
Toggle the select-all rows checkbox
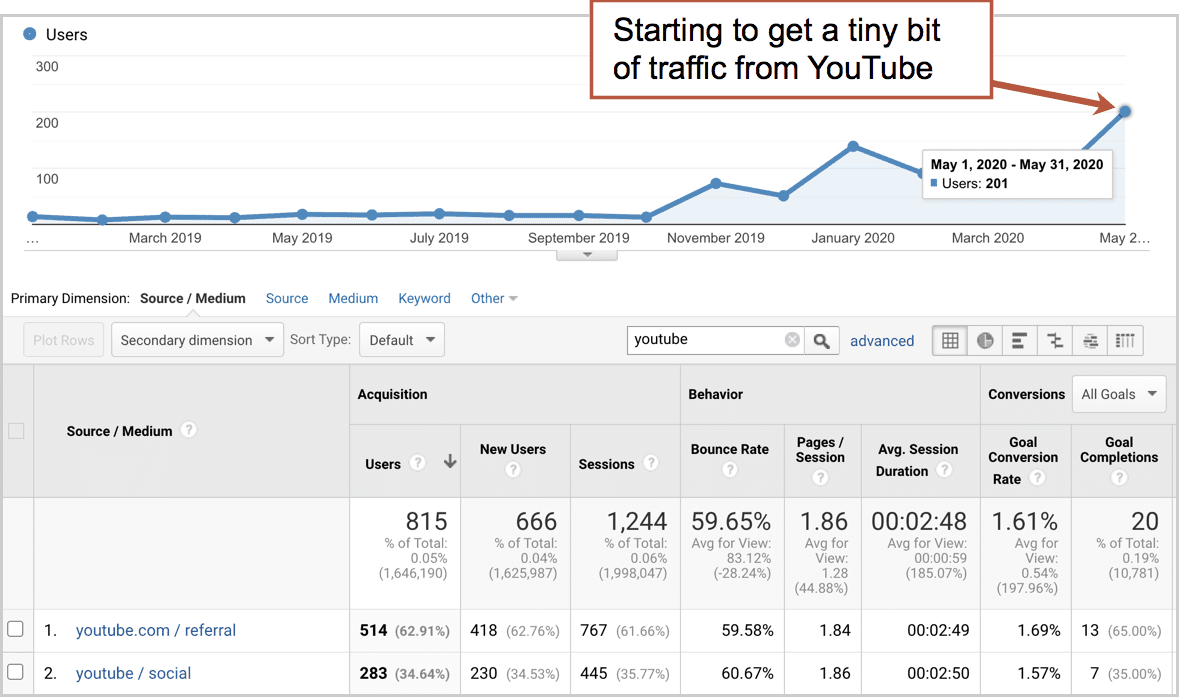[x=16, y=431]
